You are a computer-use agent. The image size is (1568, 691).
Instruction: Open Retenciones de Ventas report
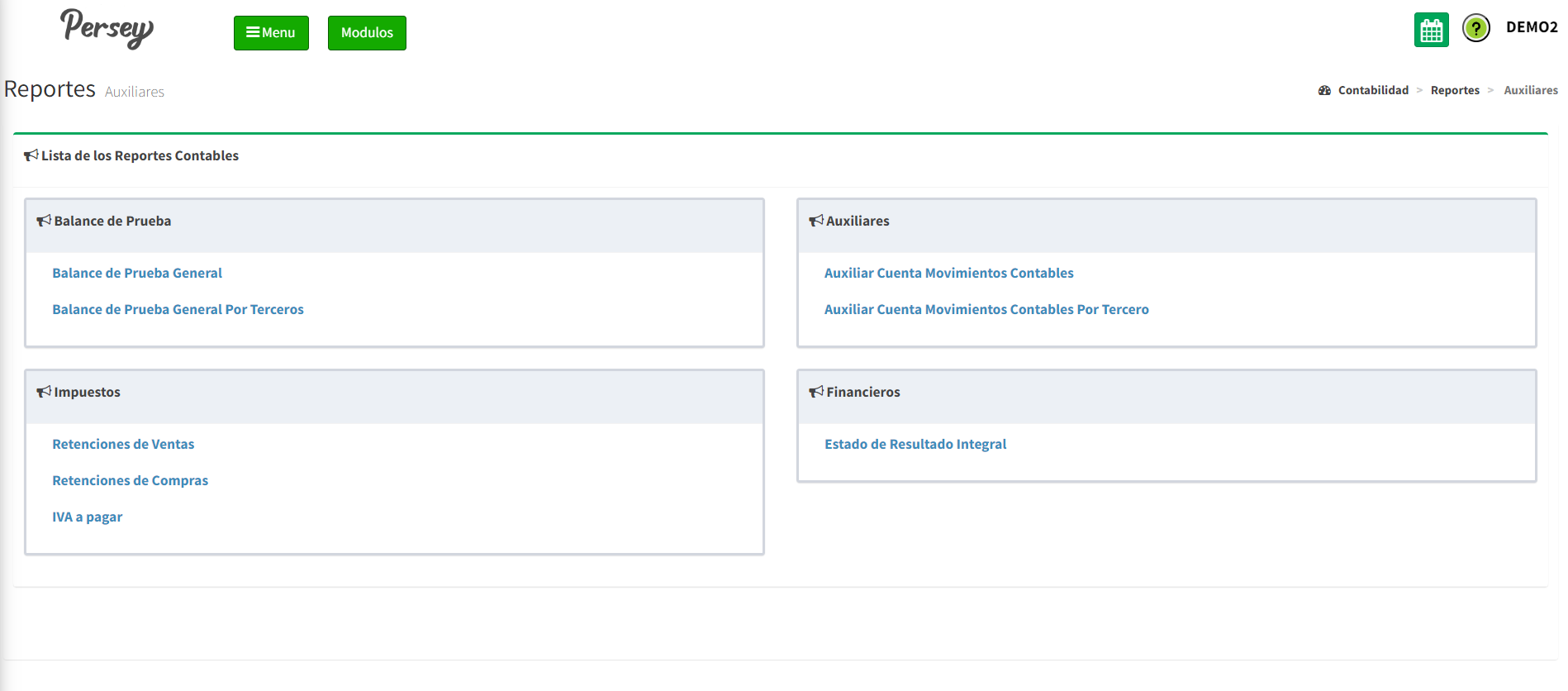click(x=123, y=444)
